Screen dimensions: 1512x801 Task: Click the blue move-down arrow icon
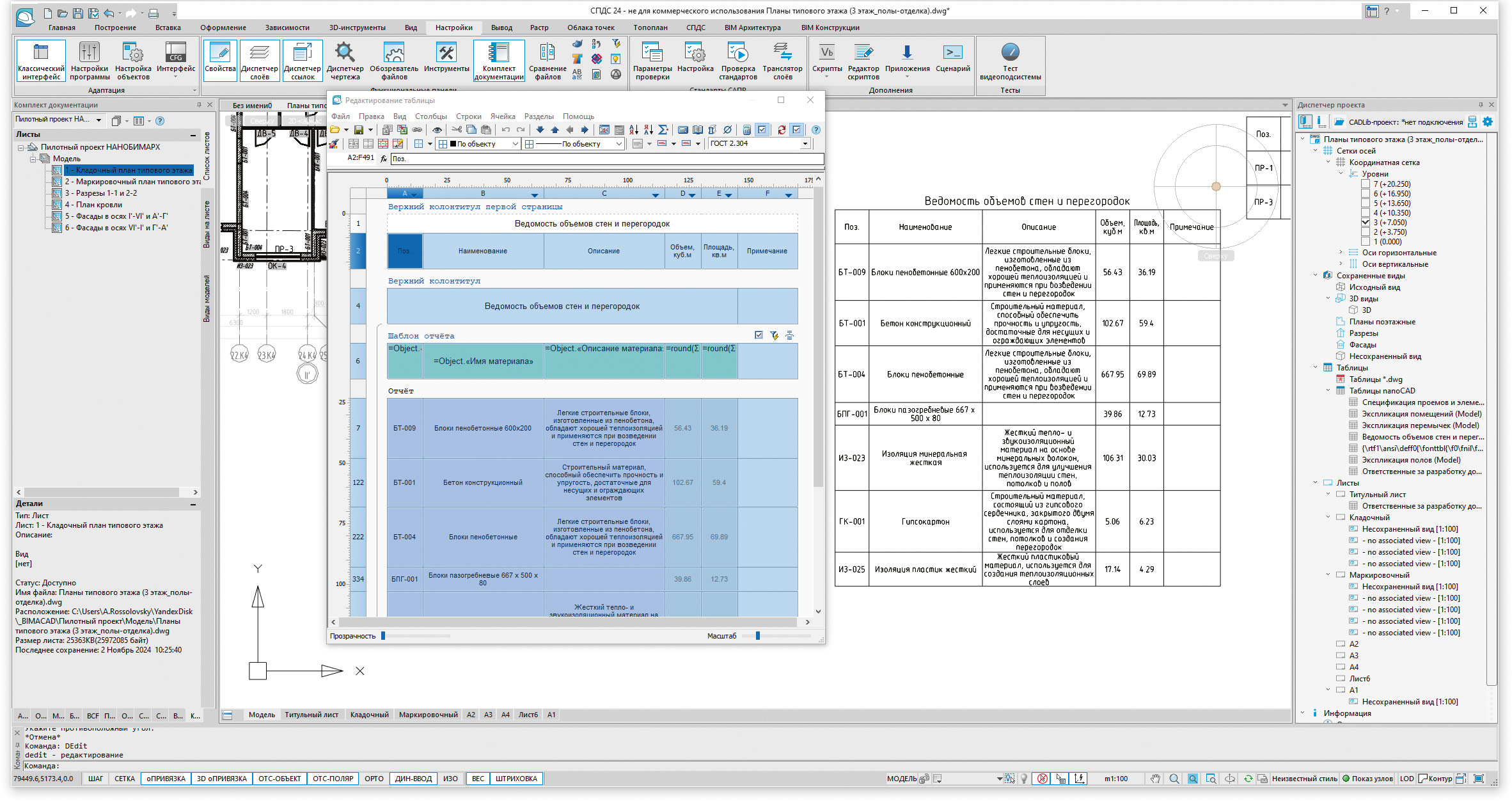pos(540,130)
